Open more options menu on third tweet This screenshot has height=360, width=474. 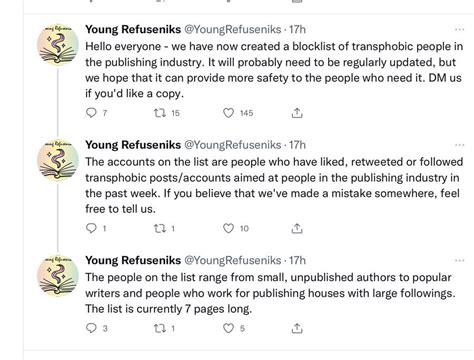pyautogui.click(x=459, y=260)
